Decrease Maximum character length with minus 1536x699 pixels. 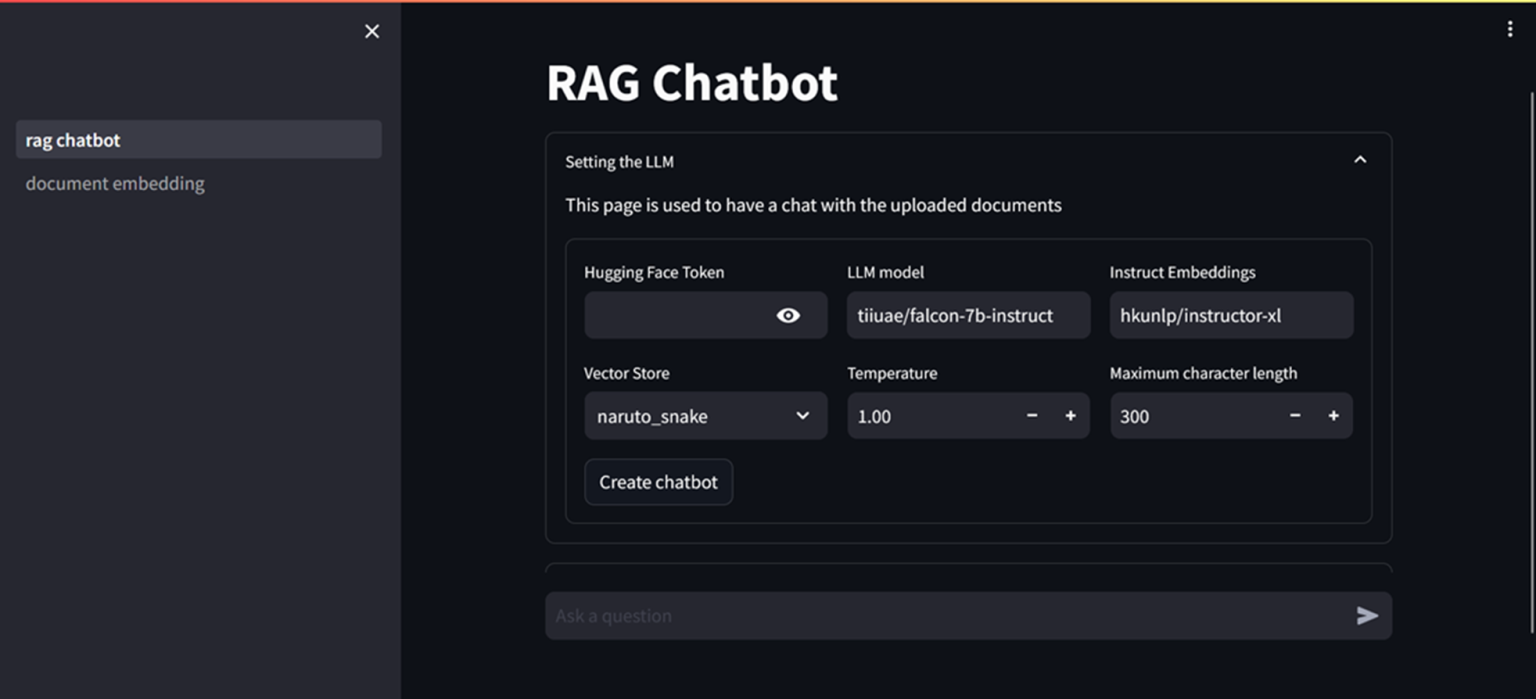click(1295, 416)
